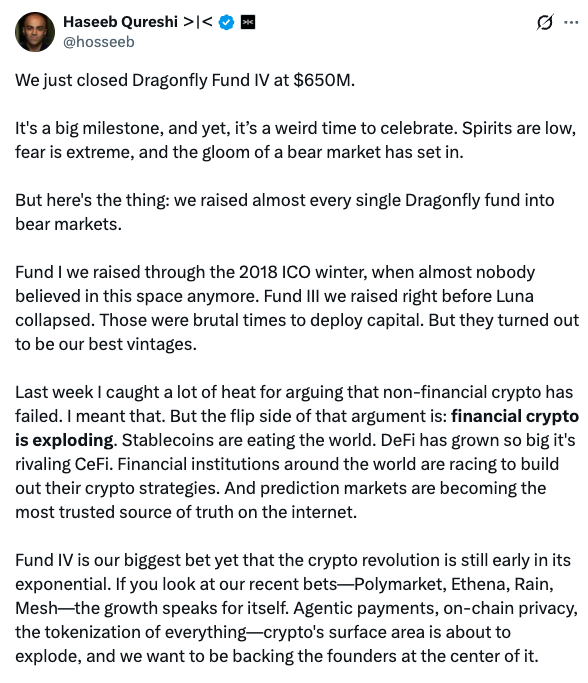
Task: Click the Grok slashed-circle icon
Action: [x=544, y=22]
